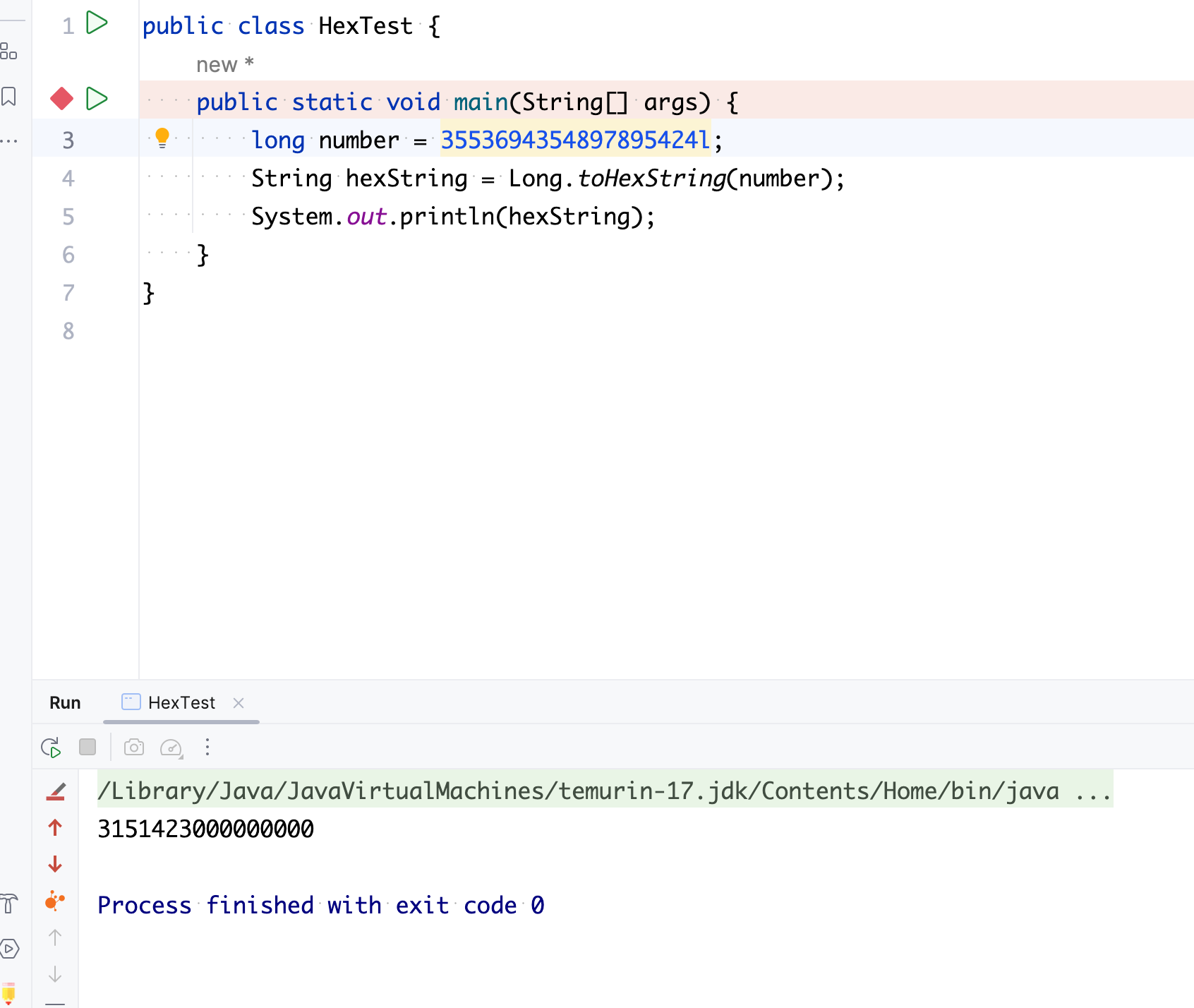Click System.out italic 'out' field
This screenshot has width=1194, height=1008.
tap(366, 216)
